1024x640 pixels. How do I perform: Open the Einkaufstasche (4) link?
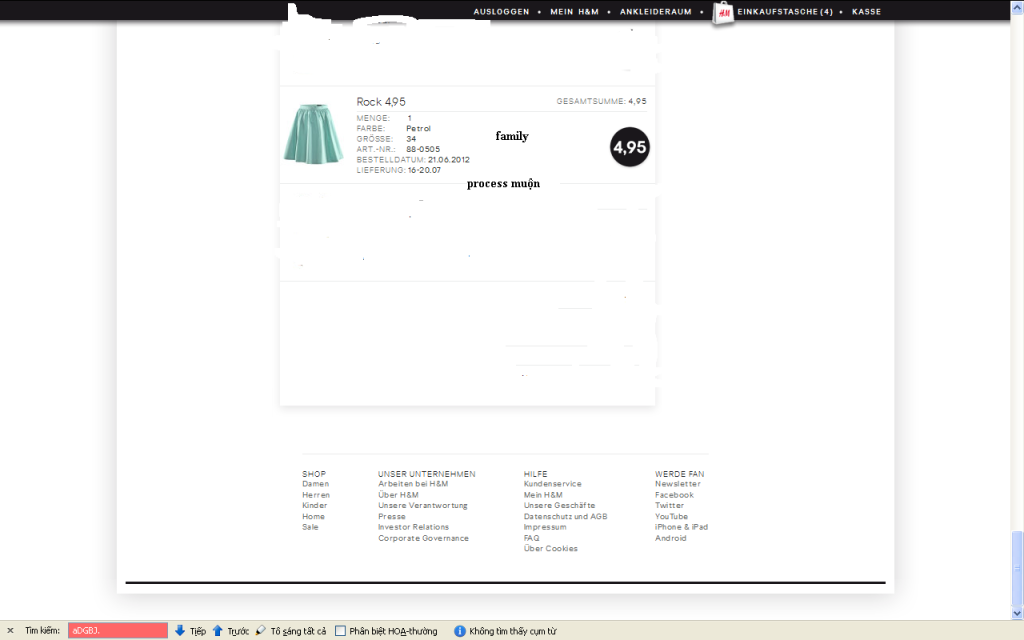coord(784,12)
